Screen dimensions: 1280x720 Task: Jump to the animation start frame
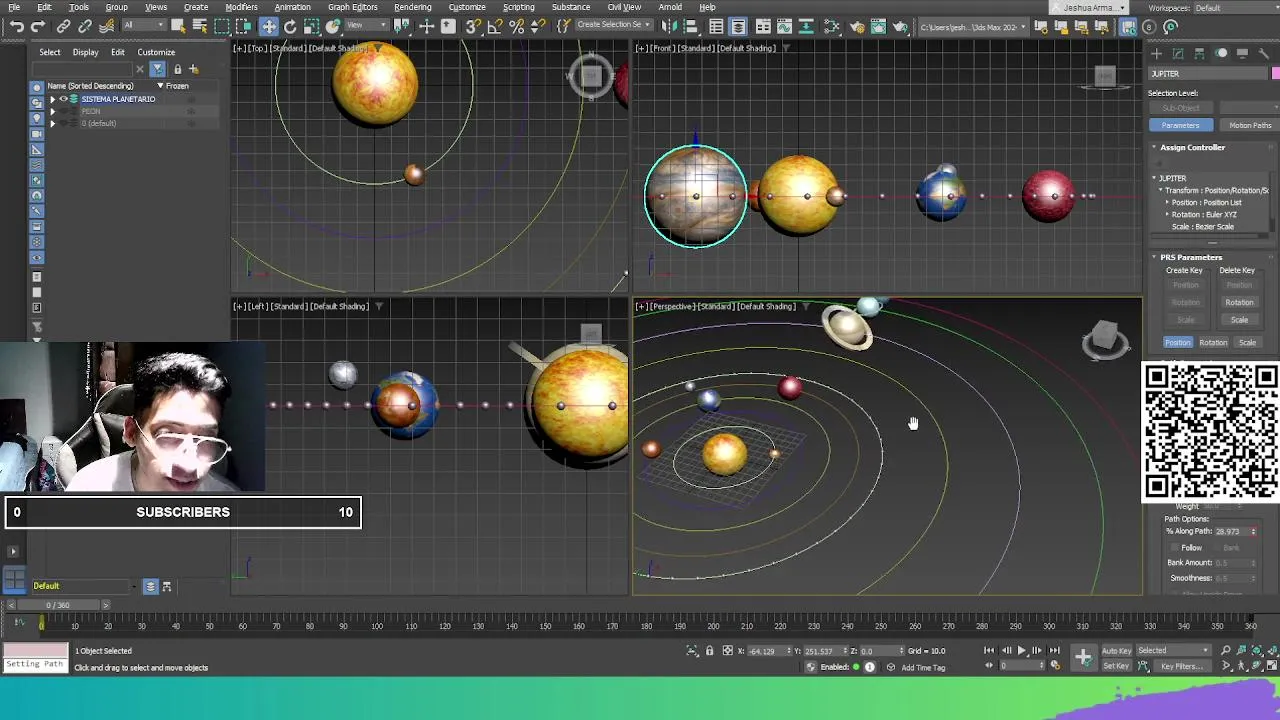tap(989, 650)
